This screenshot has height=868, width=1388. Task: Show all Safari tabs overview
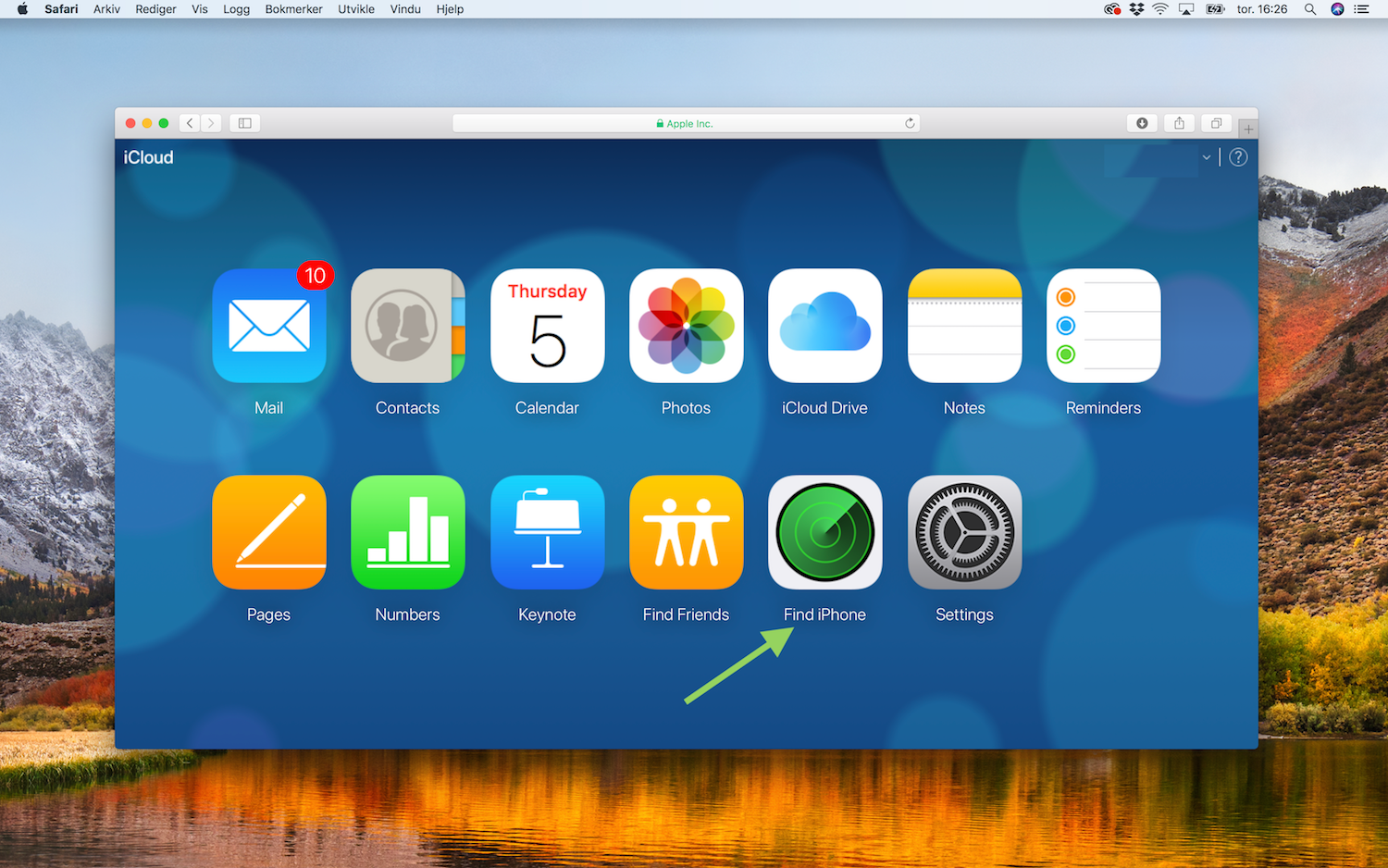click(x=1216, y=123)
